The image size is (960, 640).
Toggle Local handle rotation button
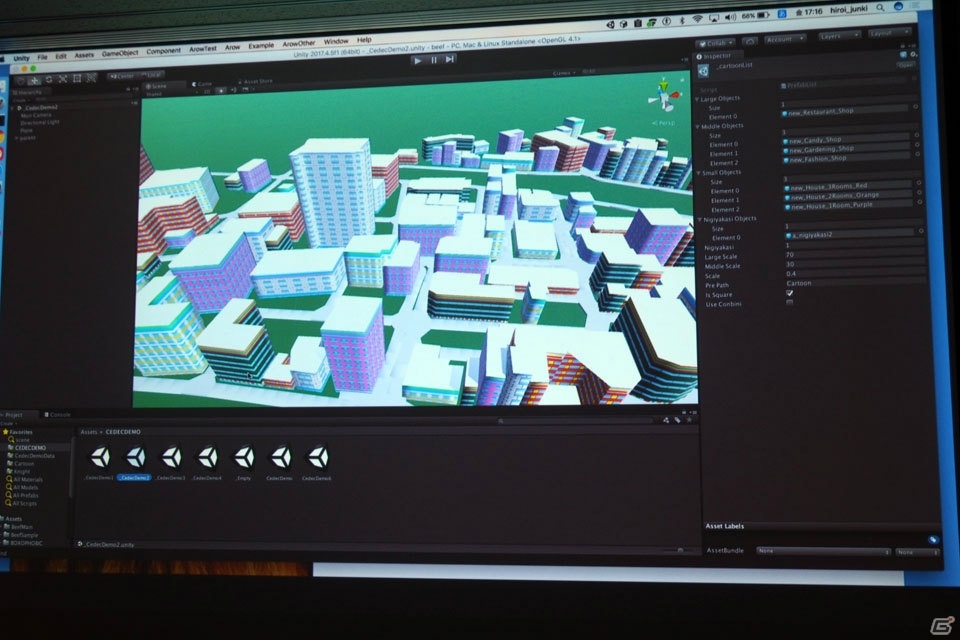click(x=151, y=75)
